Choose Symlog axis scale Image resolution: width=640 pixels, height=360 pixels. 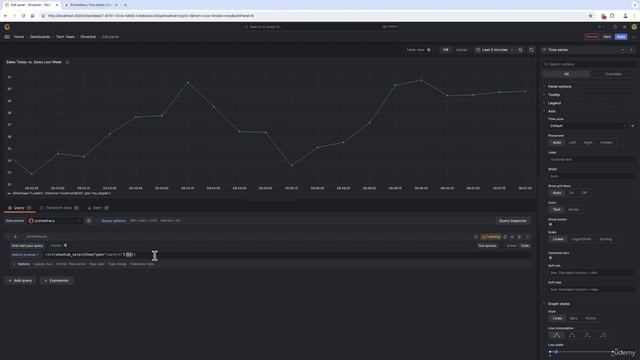(605, 239)
